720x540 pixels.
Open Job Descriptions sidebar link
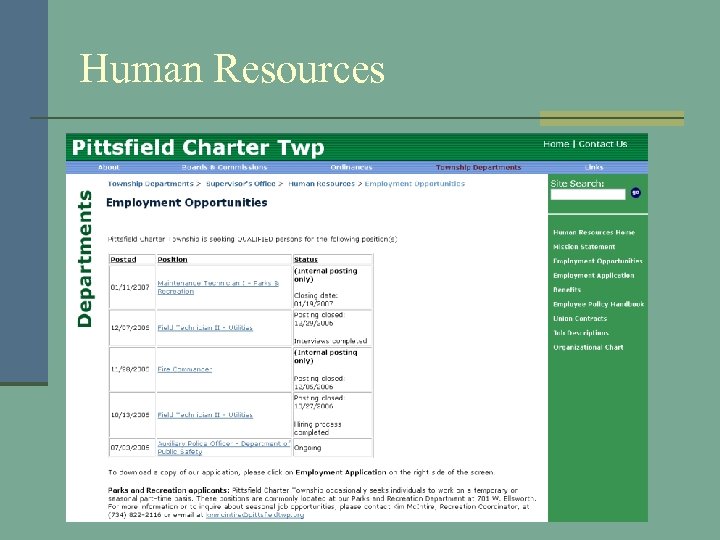(x=581, y=333)
